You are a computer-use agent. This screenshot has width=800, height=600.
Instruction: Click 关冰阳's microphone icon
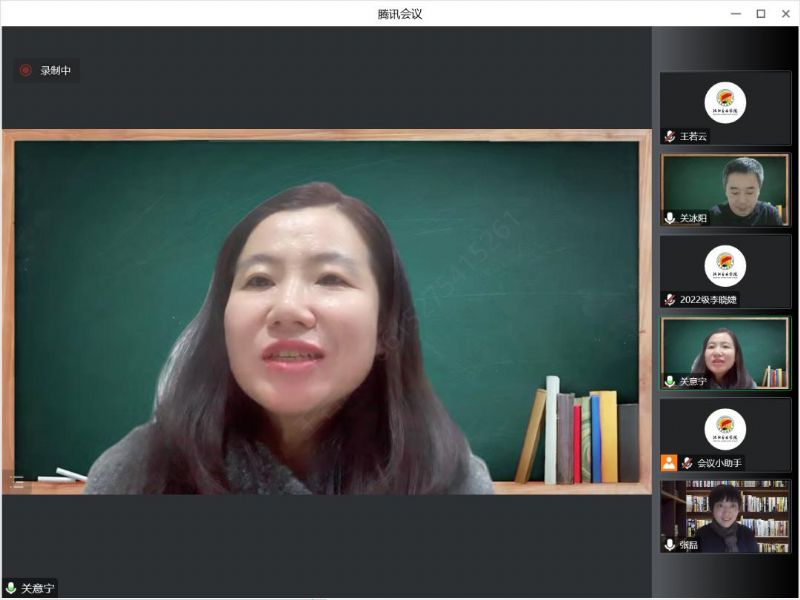(670, 218)
